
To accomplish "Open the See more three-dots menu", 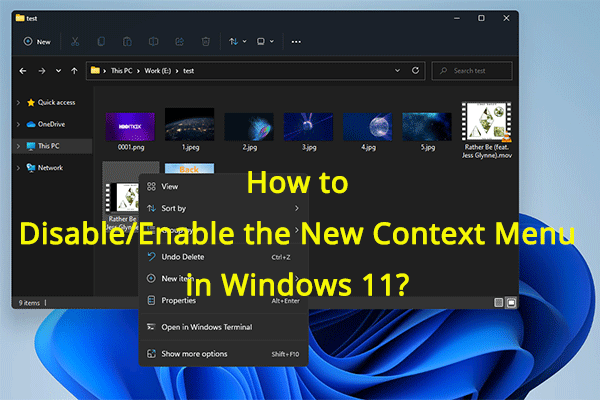I will [296, 42].
